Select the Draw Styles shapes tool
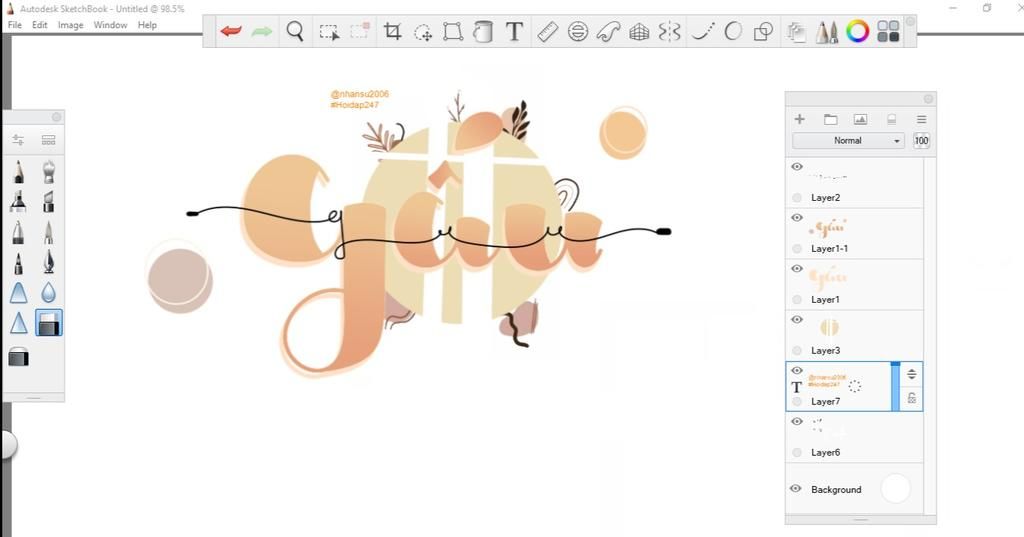Viewport: 1024px width, 537px height. click(763, 31)
